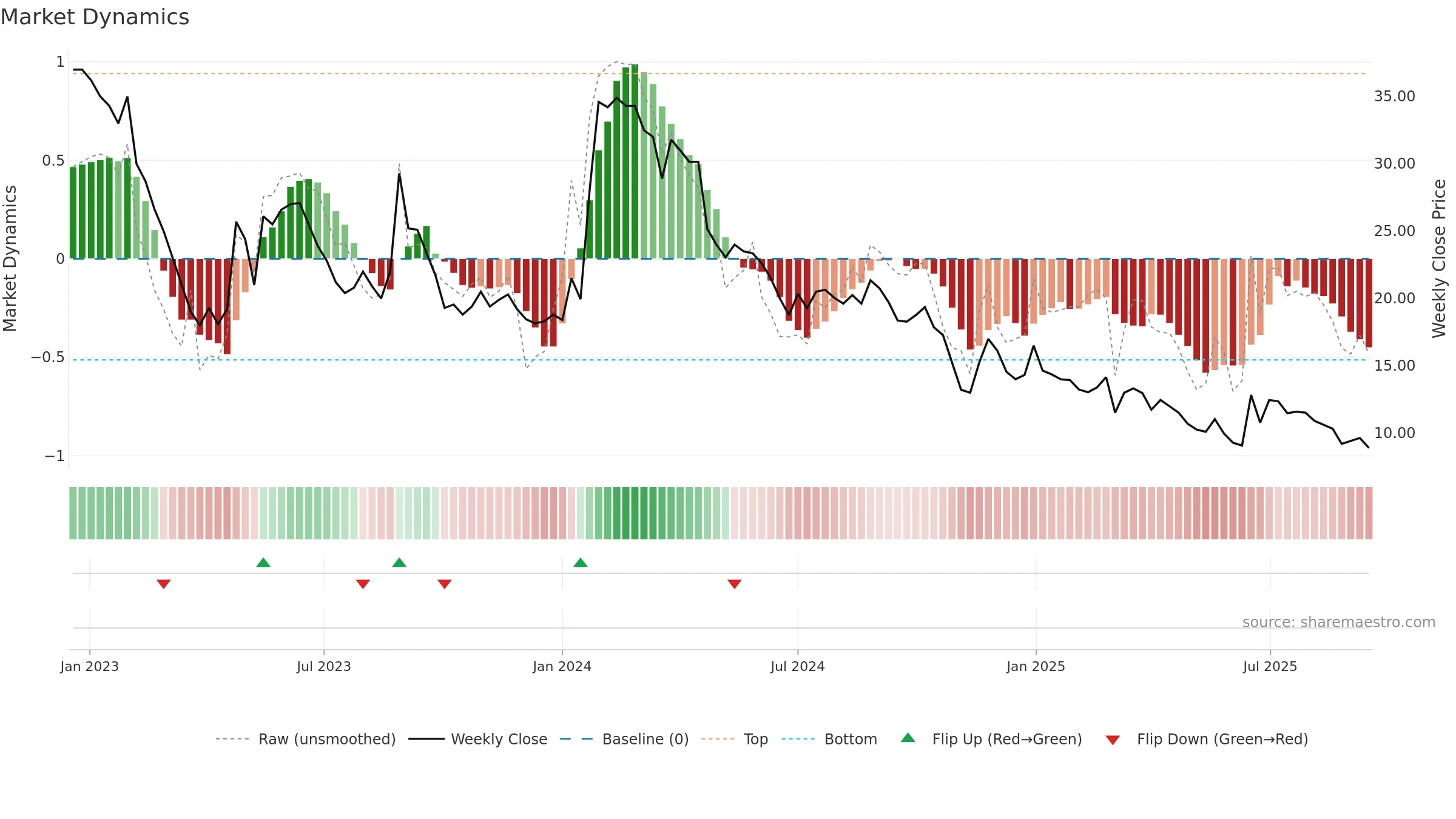
Task: Click the Jul 2023 x-axis label
Action: pos(324,666)
